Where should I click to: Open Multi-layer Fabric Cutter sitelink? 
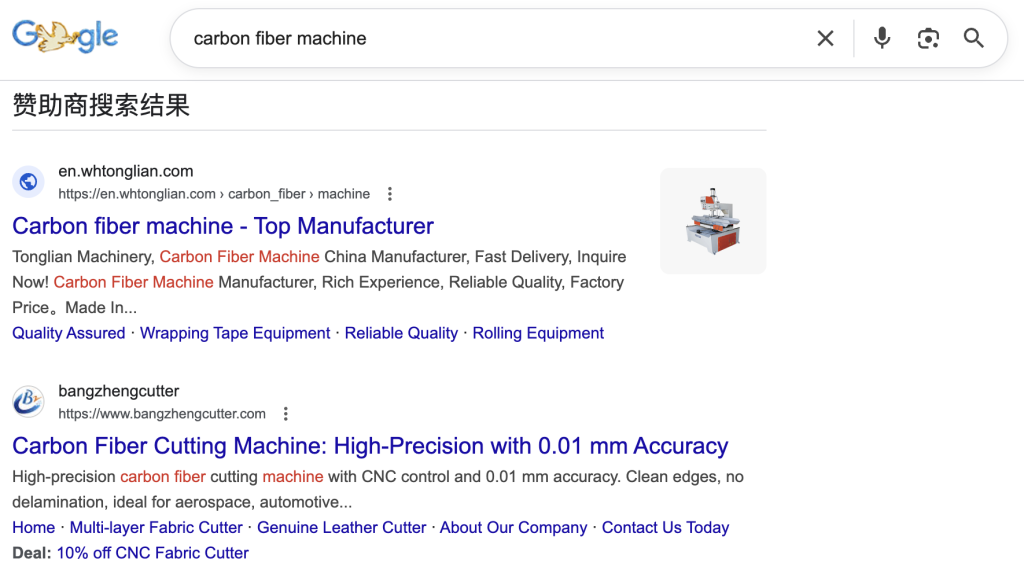click(156, 527)
